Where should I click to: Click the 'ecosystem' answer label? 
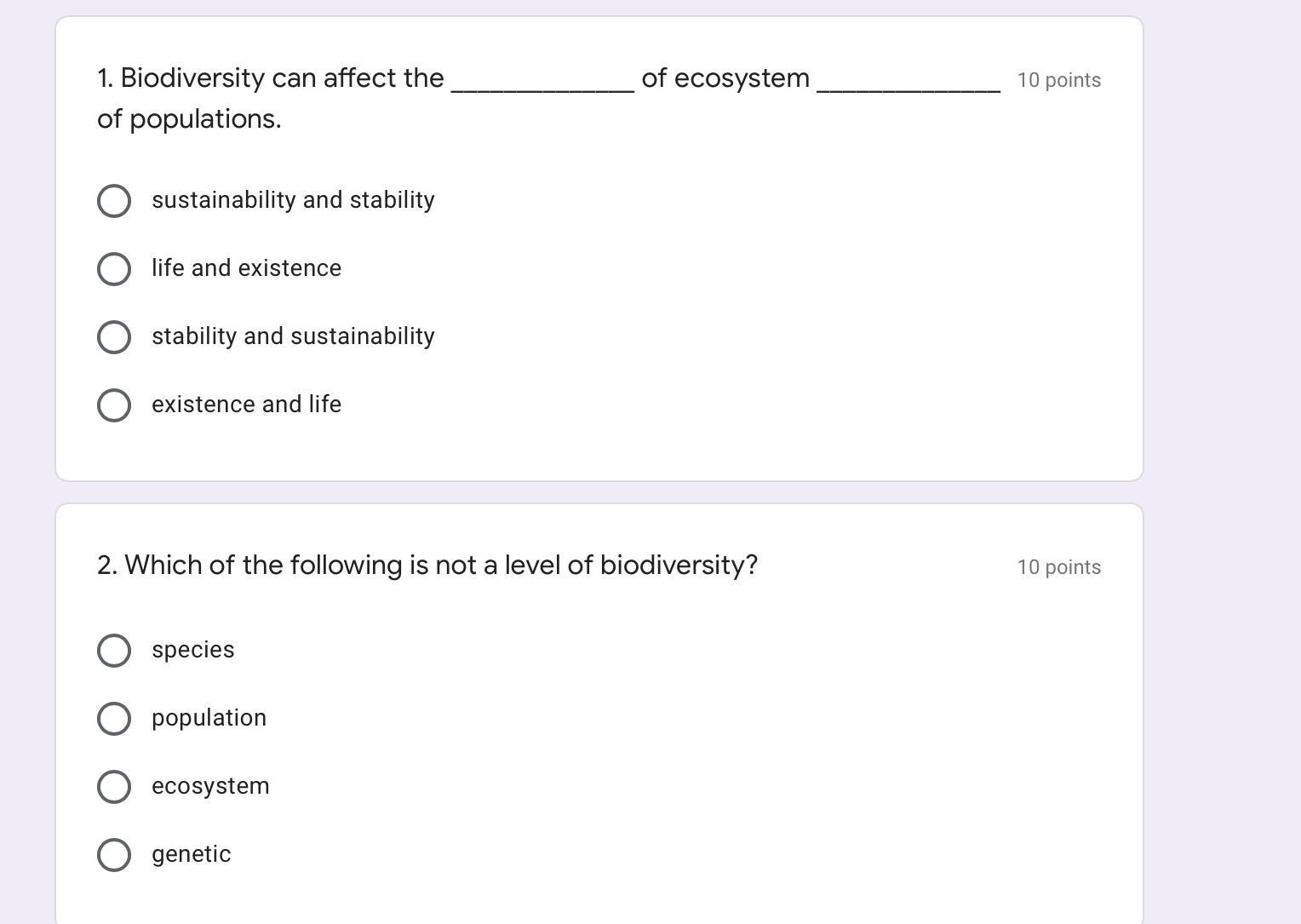[x=210, y=786]
